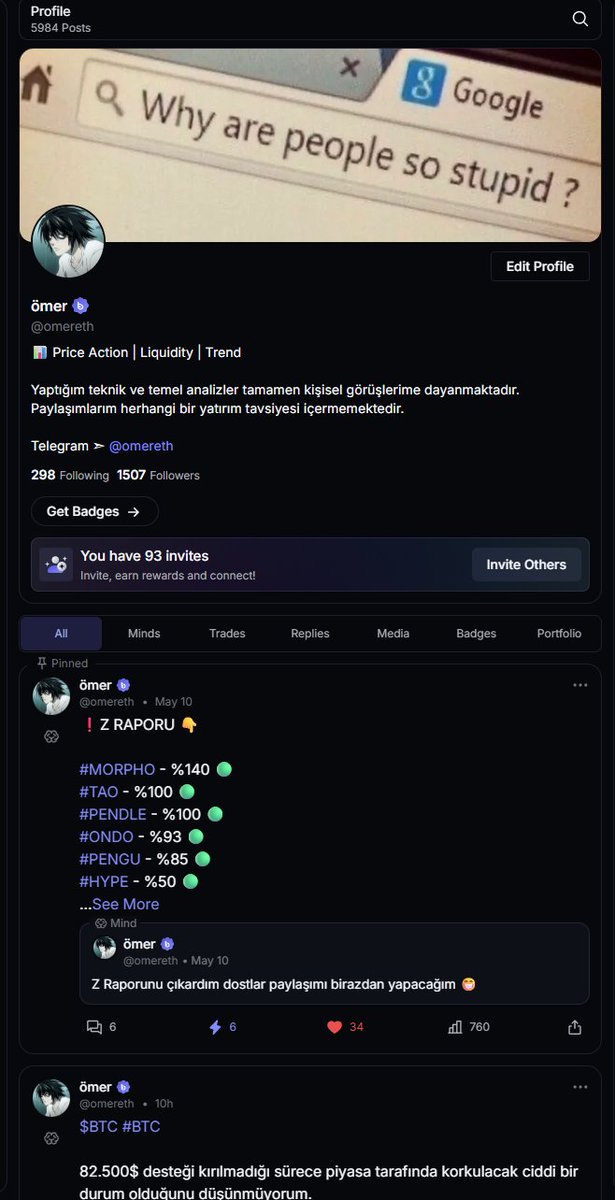Click the verified badge next to ömer name
The image size is (615, 1200).
81,306
